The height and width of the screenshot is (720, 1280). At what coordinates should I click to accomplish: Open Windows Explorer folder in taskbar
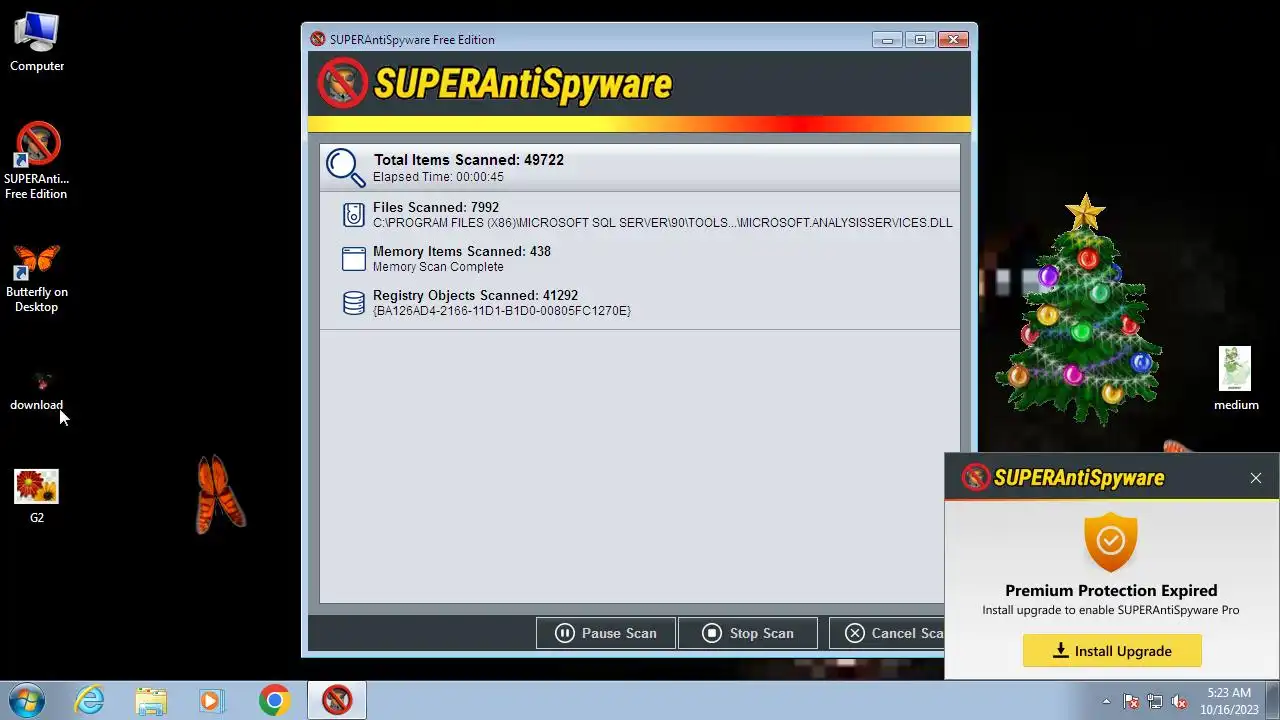pos(151,700)
